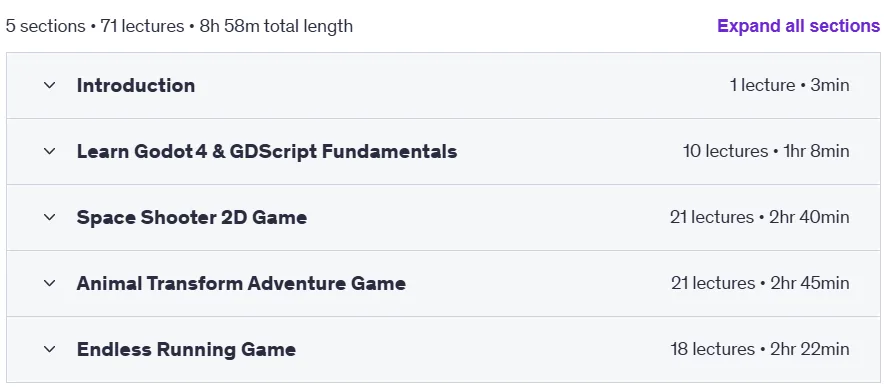Click the Space Shooter 2D Game title
This screenshot has height=387, width=888.
pyautogui.click(x=191, y=218)
